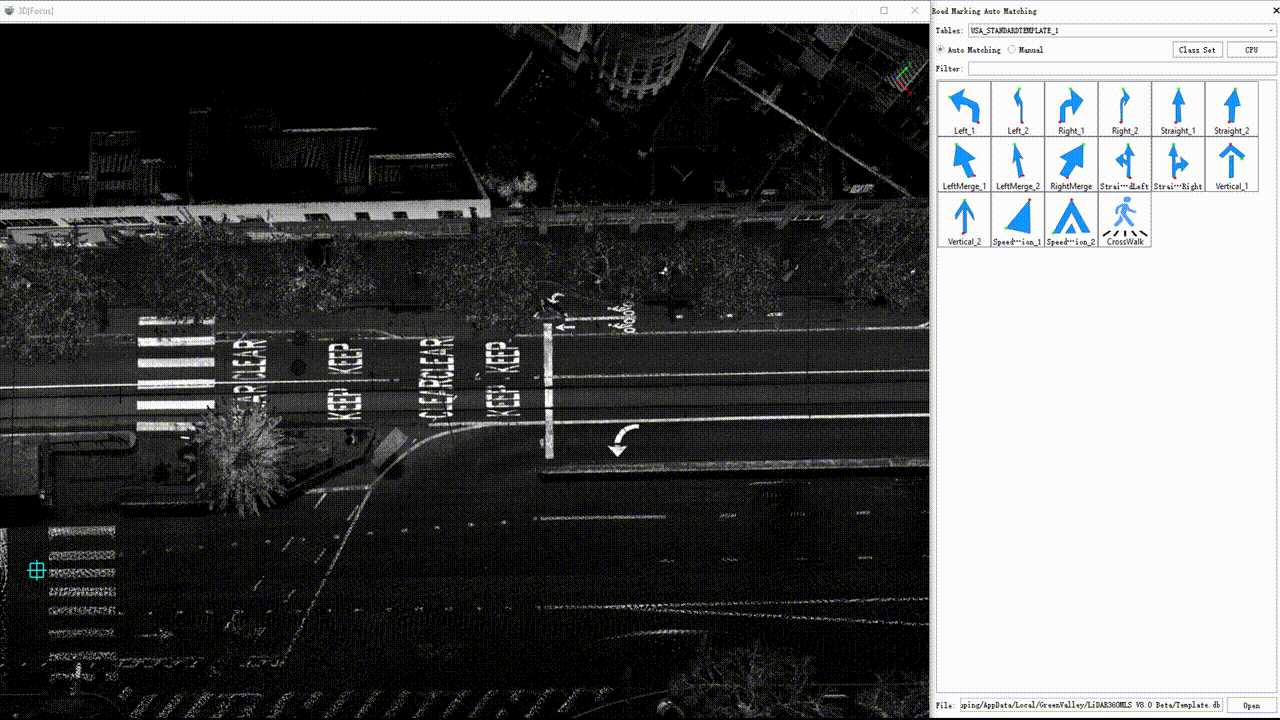The width and height of the screenshot is (1280, 720).
Task: Select the second speed reduction triangle template
Action: [x=1071, y=220]
